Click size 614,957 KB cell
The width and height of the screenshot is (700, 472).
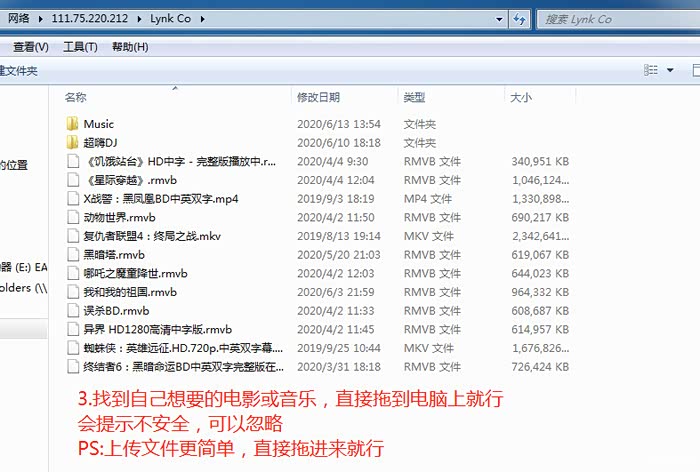[x=540, y=330]
